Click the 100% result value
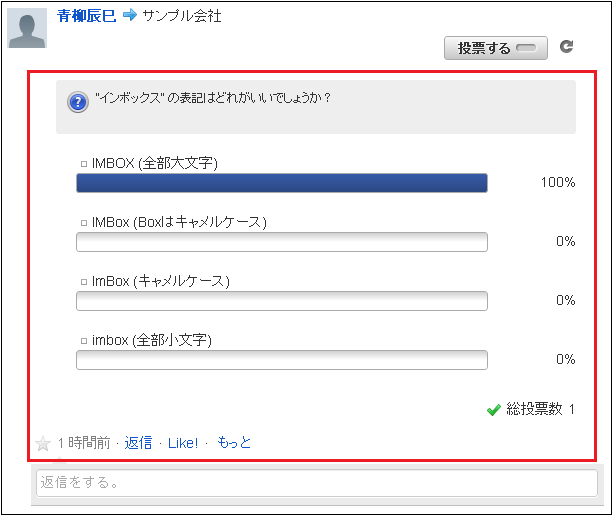Viewport: 612px width, 516px height. (x=558, y=182)
